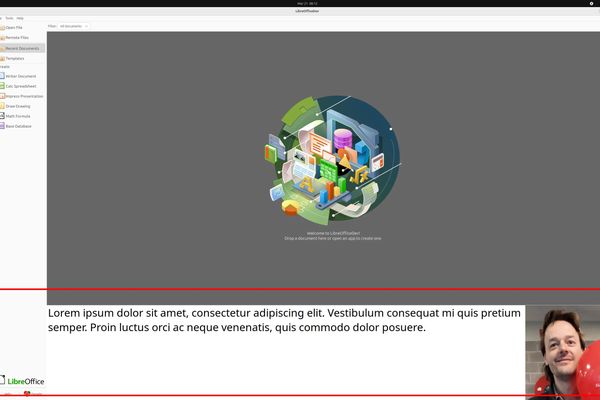Open Remote Files in the sidebar

tap(15, 38)
